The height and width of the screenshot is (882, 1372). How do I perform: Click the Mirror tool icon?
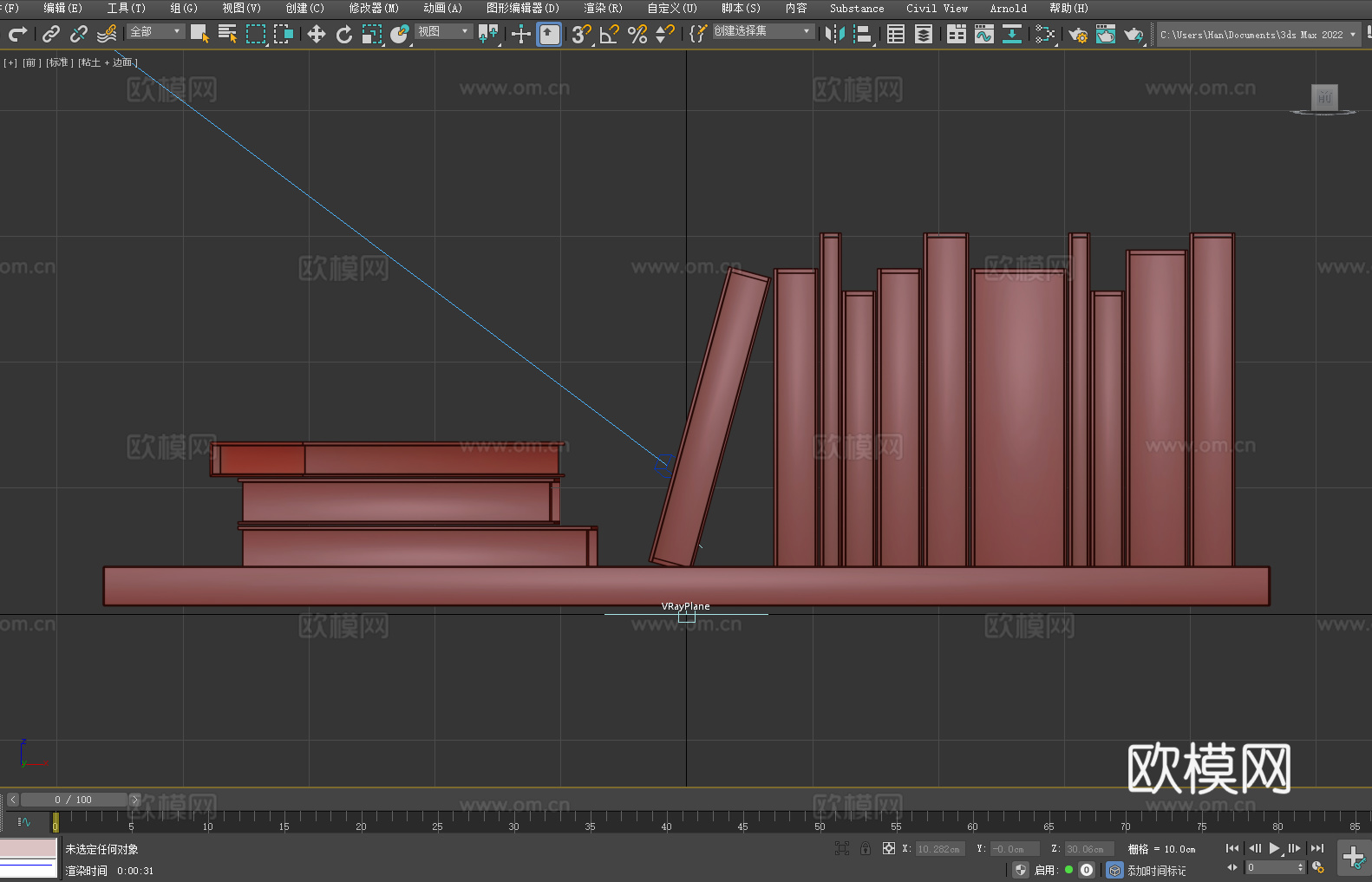(x=835, y=34)
